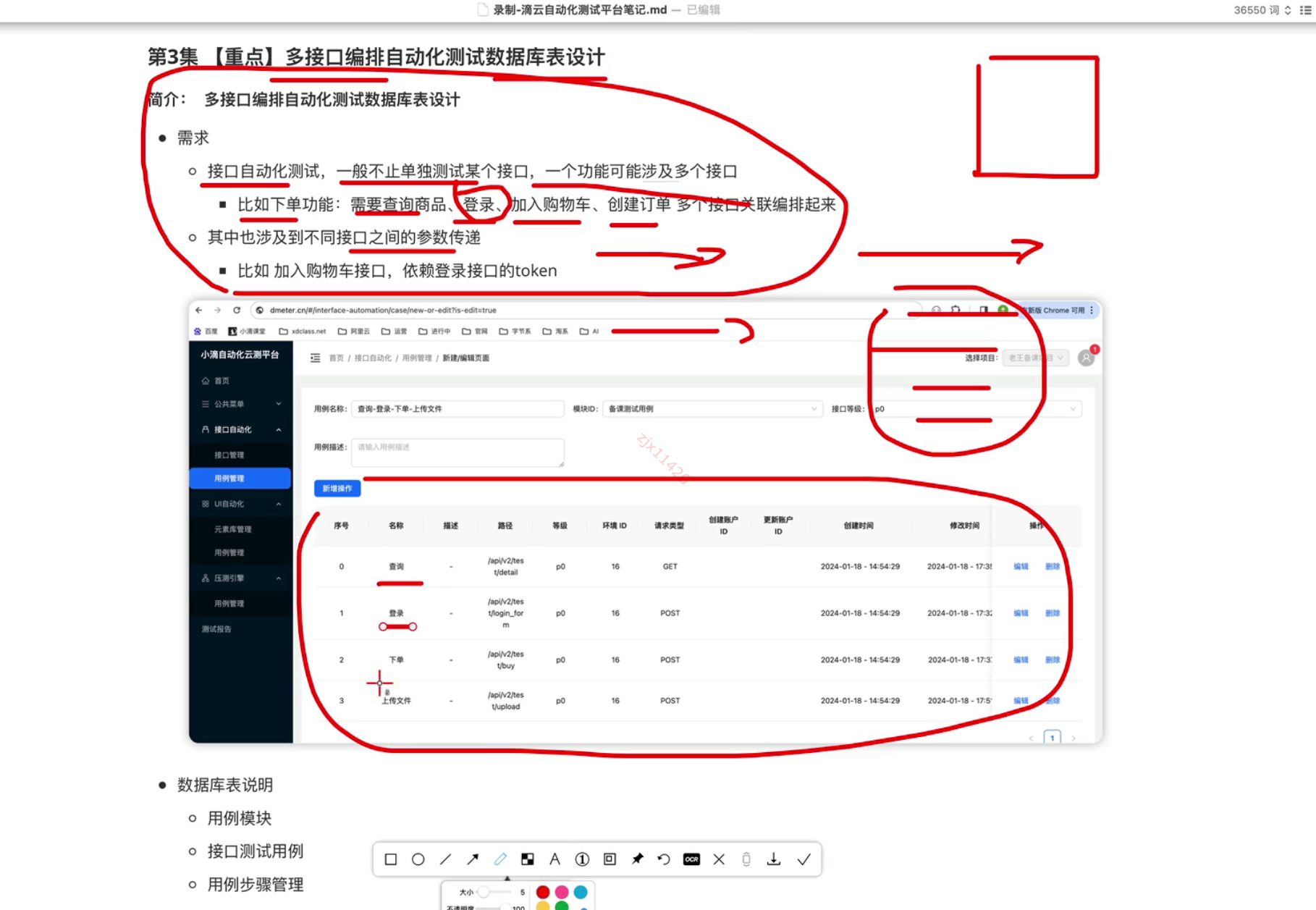Pick the red pen color
This screenshot has height=910, width=1316.
point(543,892)
